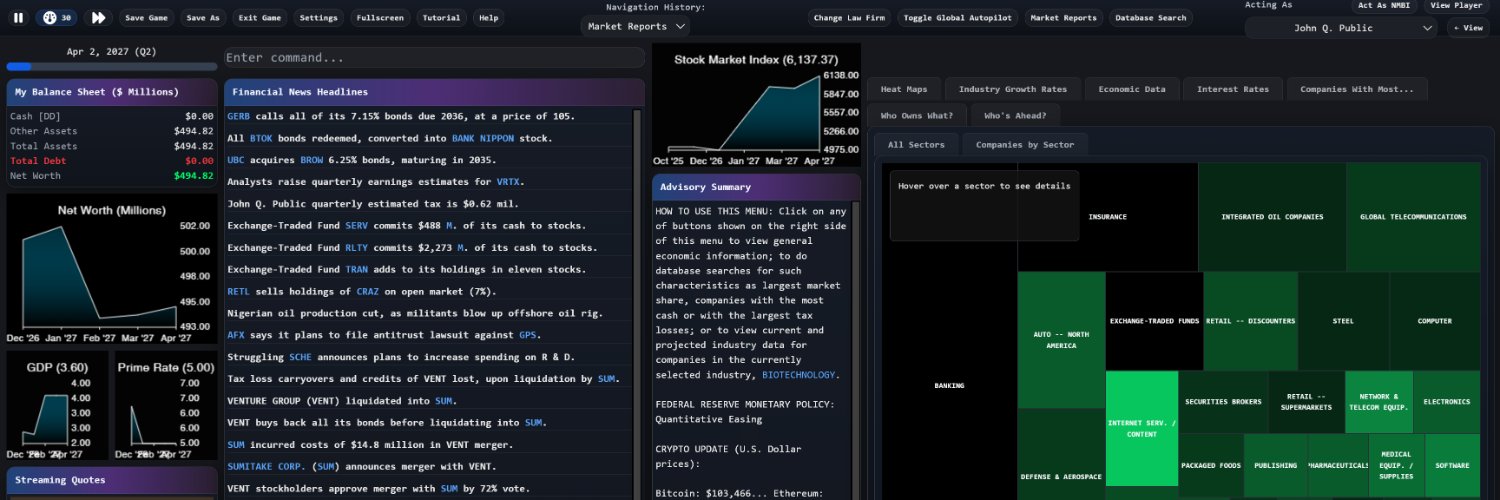
Task: Open the Who Owns What? tab
Action: (x=917, y=115)
